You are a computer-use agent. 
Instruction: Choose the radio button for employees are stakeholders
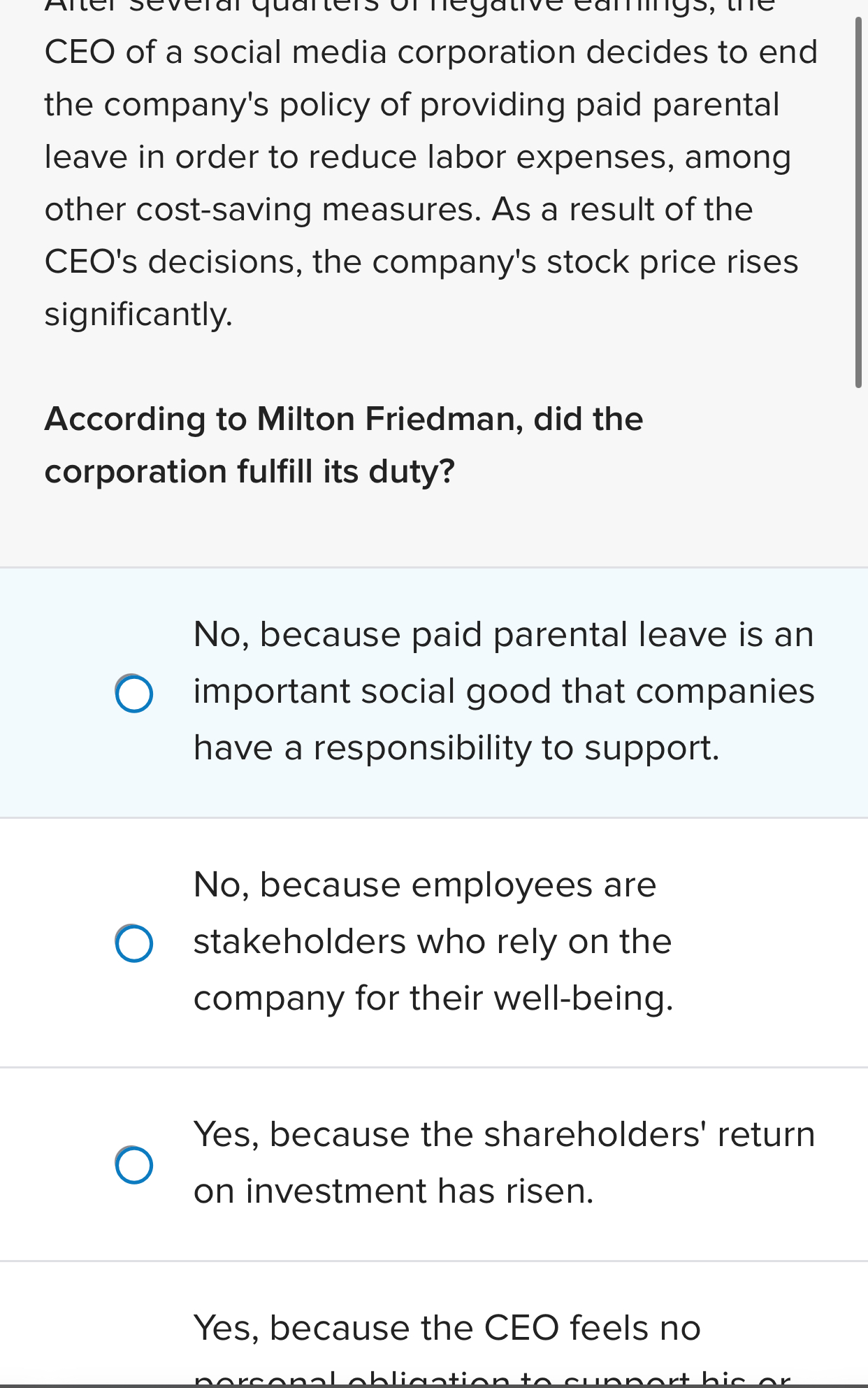click(x=134, y=943)
